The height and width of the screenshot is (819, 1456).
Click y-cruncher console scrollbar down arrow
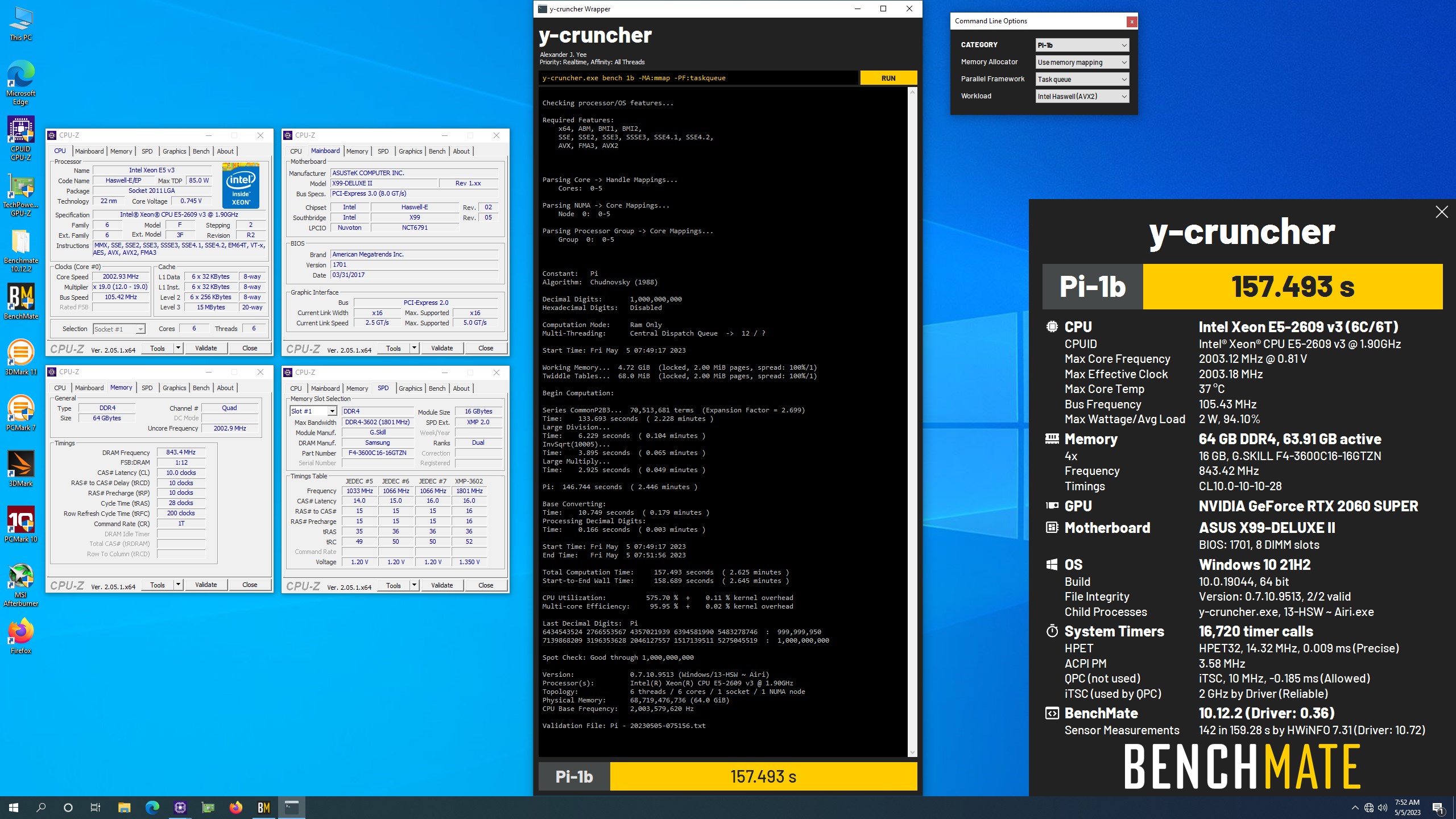913,752
